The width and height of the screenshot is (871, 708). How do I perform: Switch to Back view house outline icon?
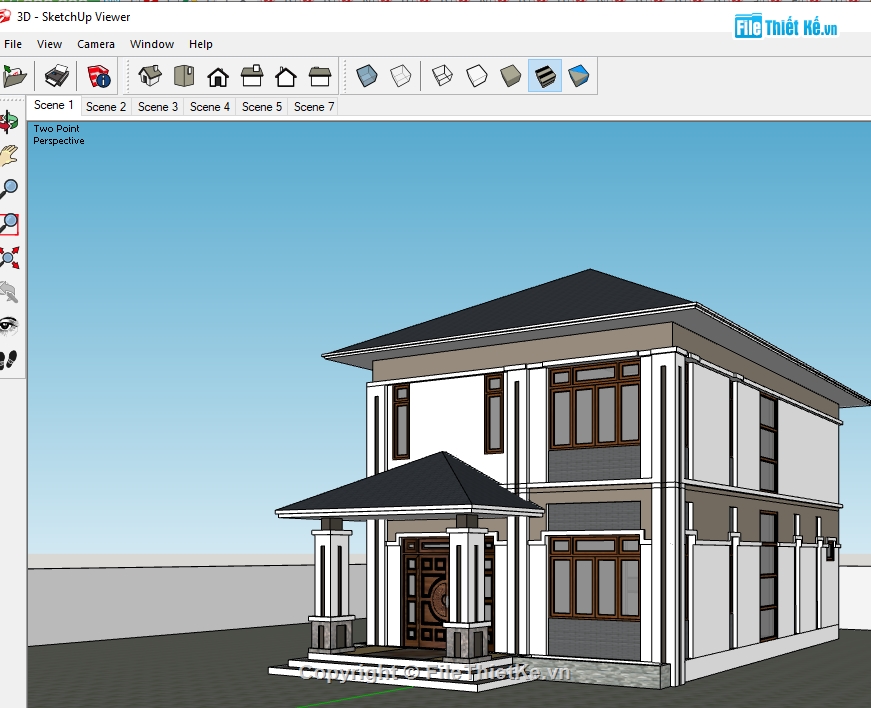click(286, 77)
